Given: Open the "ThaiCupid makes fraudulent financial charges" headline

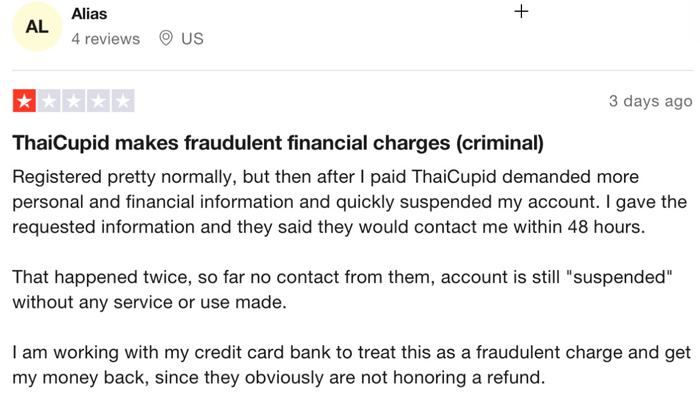Looking at the screenshot, I should point(231,143).
